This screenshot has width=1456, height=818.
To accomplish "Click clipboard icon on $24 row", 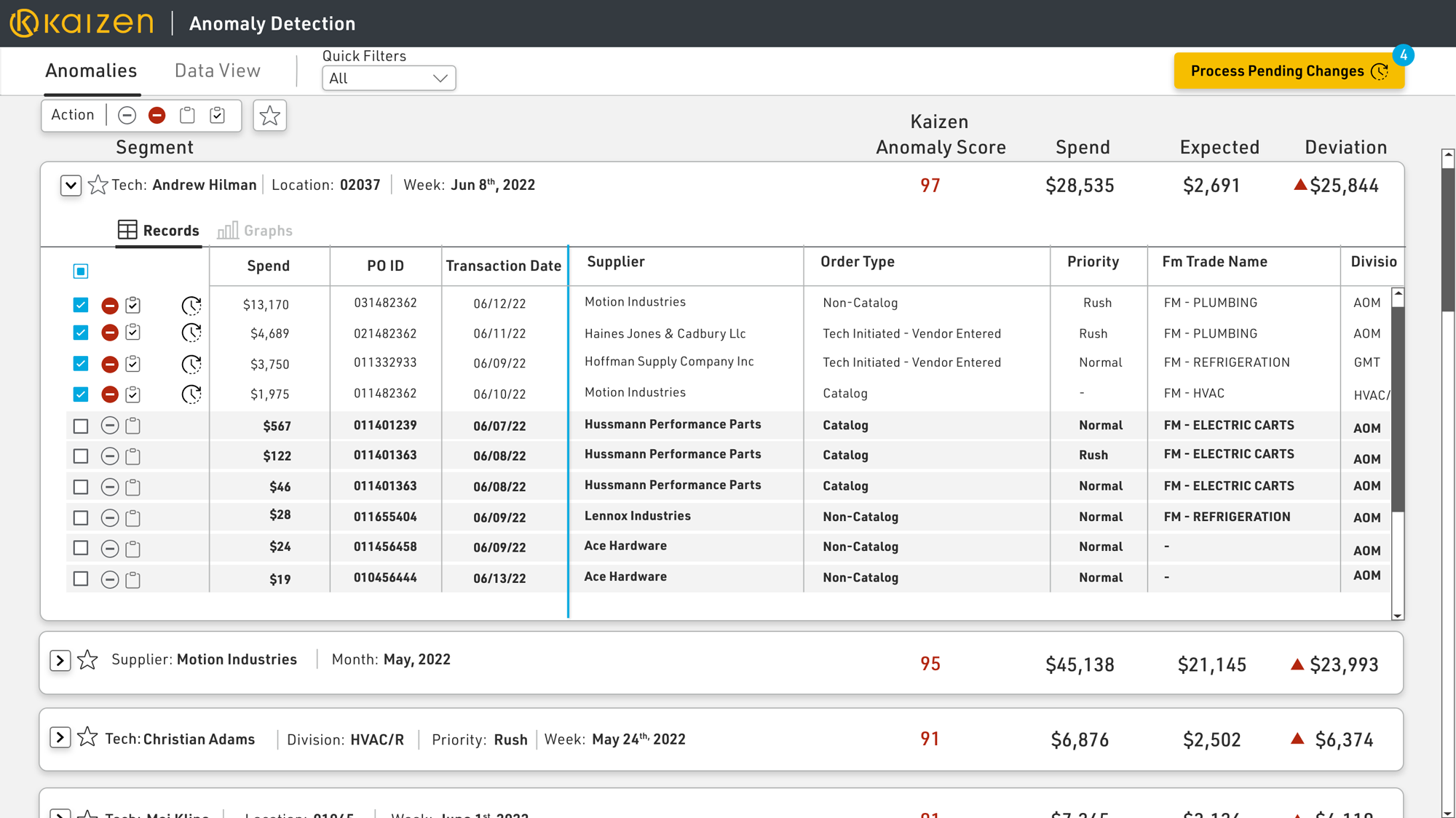I will pyautogui.click(x=132, y=549).
